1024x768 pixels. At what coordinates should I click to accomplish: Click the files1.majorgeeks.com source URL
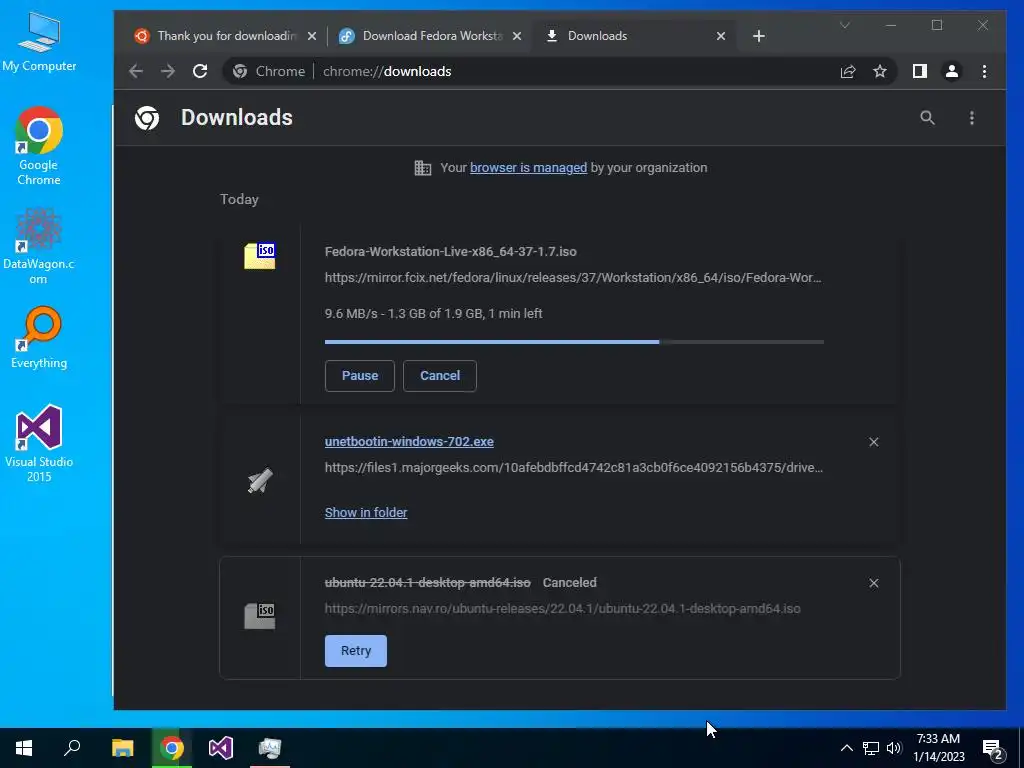pos(573,468)
